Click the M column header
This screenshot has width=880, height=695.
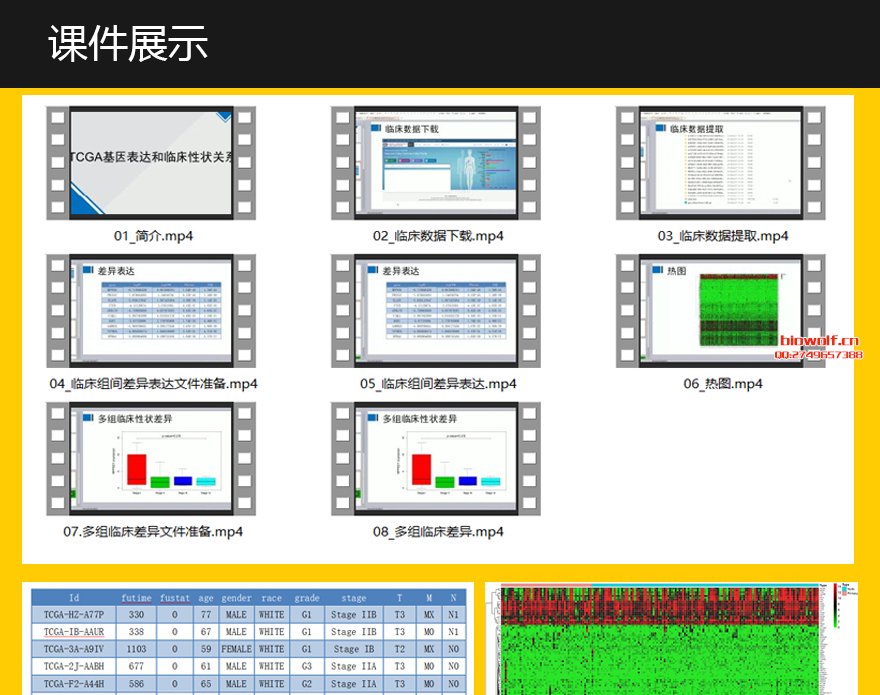pos(429,598)
